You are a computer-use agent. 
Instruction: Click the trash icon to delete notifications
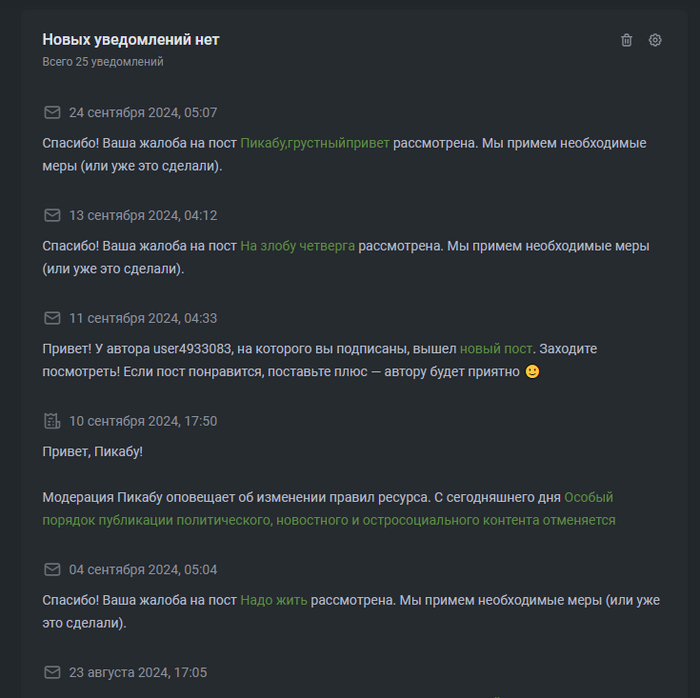coord(626,40)
